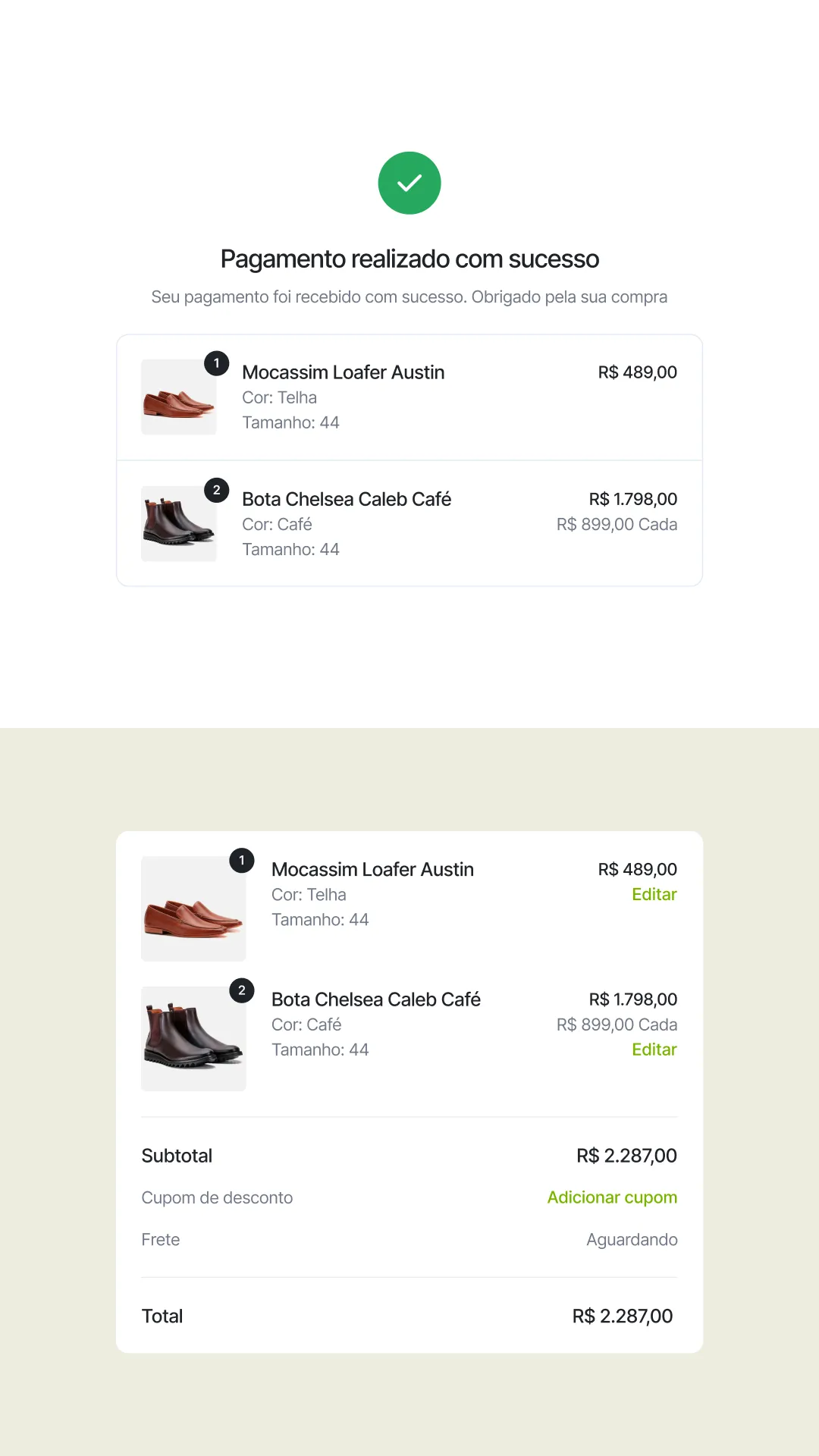Click the larger Mocassim Loafer product photo
This screenshot has height=1456, width=819.
[x=193, y=908]
